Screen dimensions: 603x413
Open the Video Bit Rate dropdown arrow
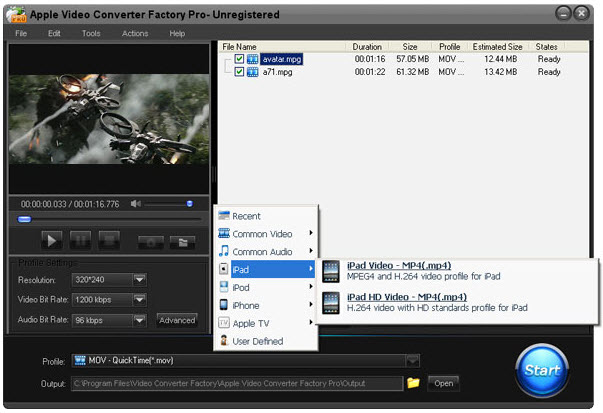point(139,300)
